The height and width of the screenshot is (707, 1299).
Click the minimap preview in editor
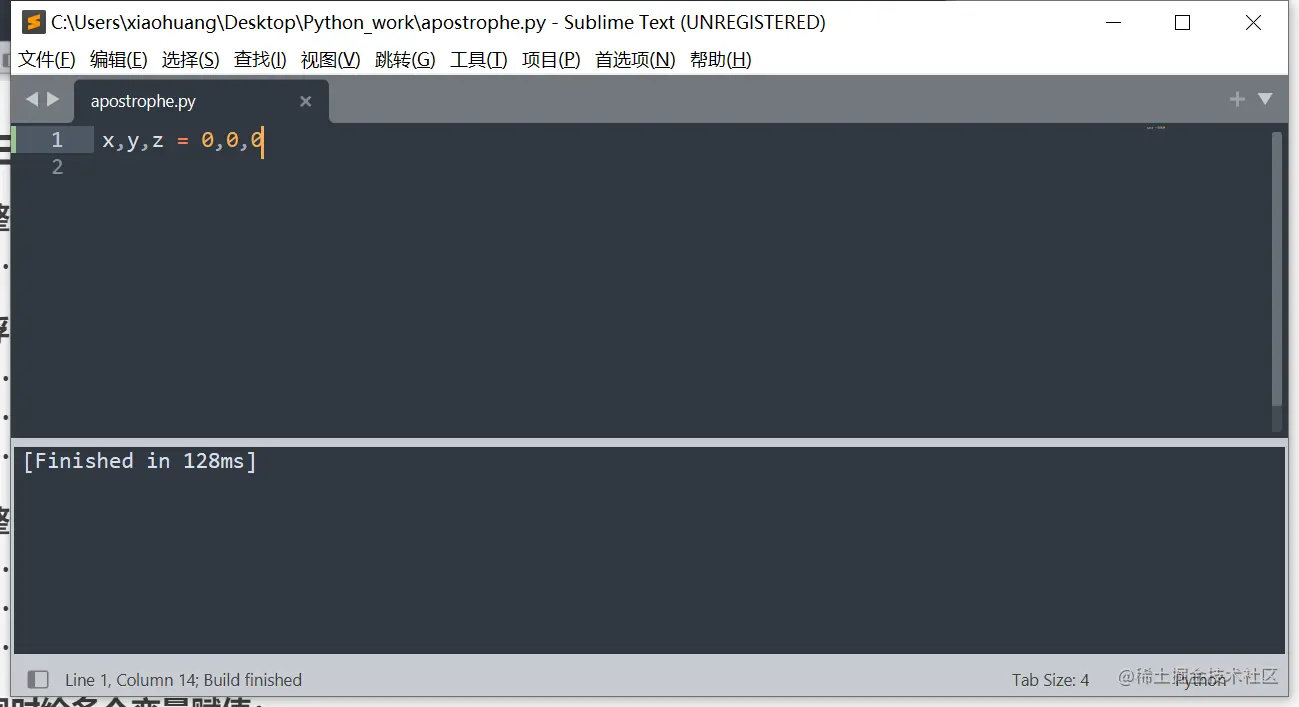1156,128
